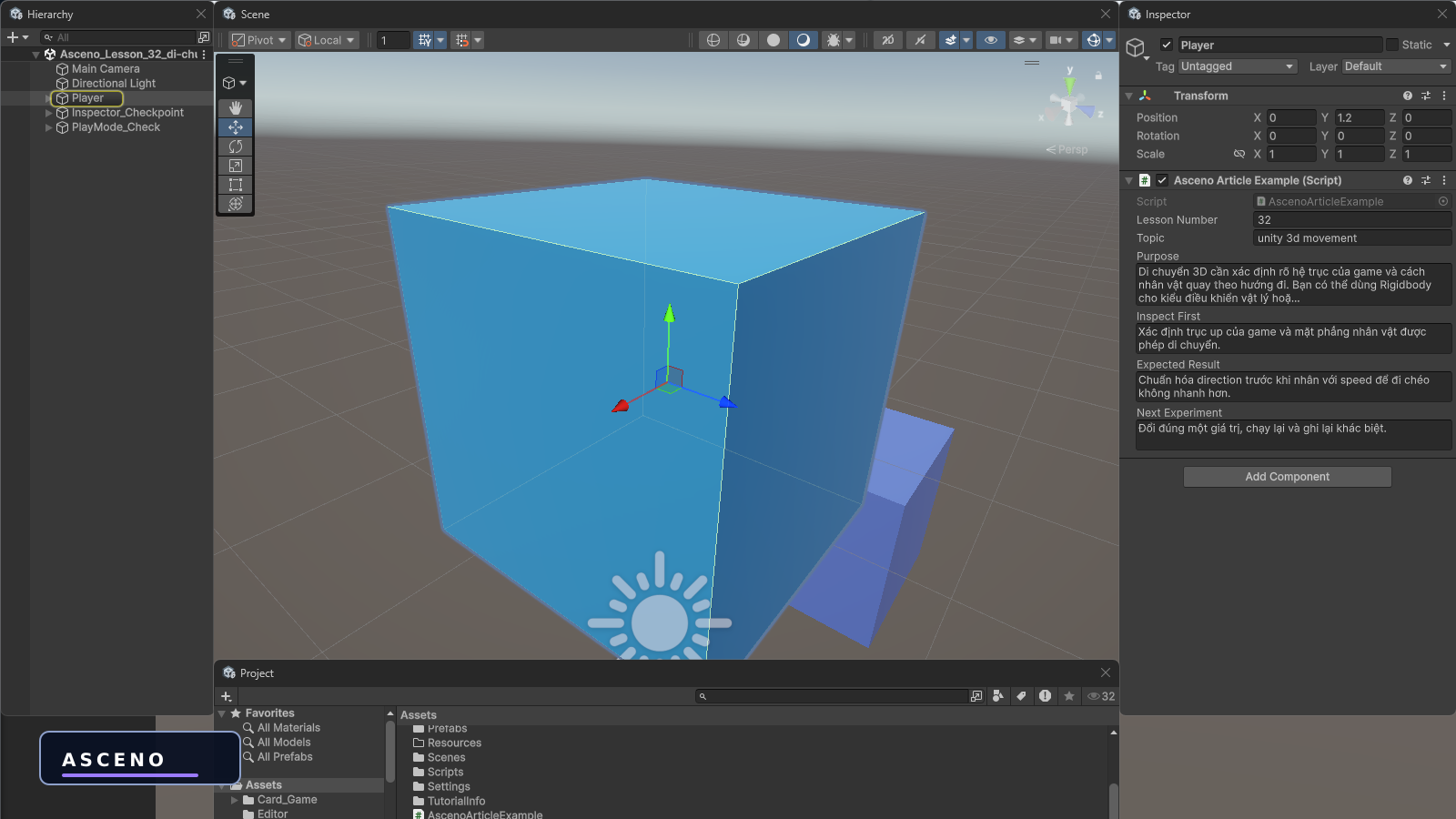Expand Inspector_Checkpoint in Hierarchy

[48, 113]
